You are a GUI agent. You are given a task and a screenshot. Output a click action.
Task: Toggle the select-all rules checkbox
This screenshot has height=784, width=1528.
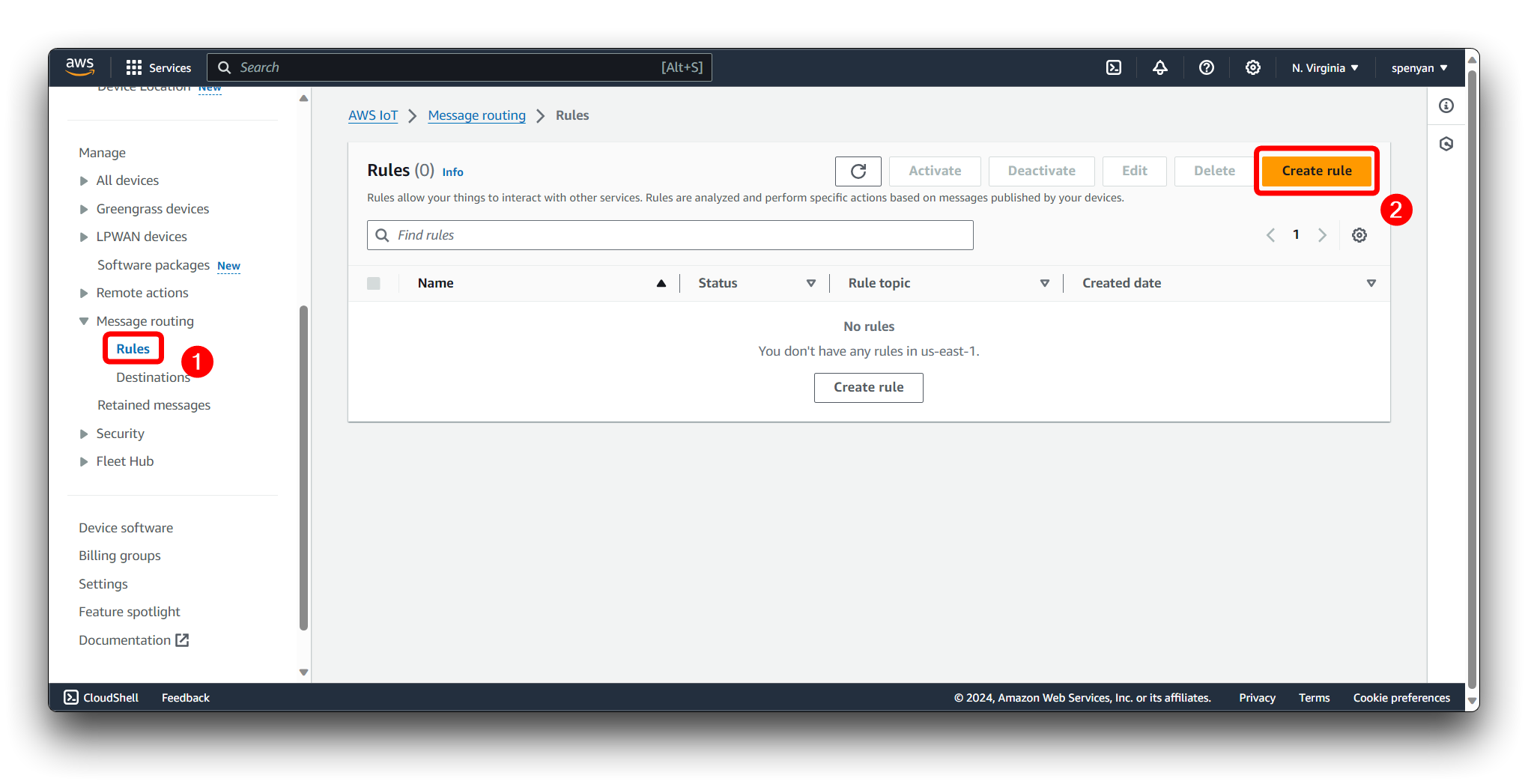pyautogui.click(x=374, y=283)
